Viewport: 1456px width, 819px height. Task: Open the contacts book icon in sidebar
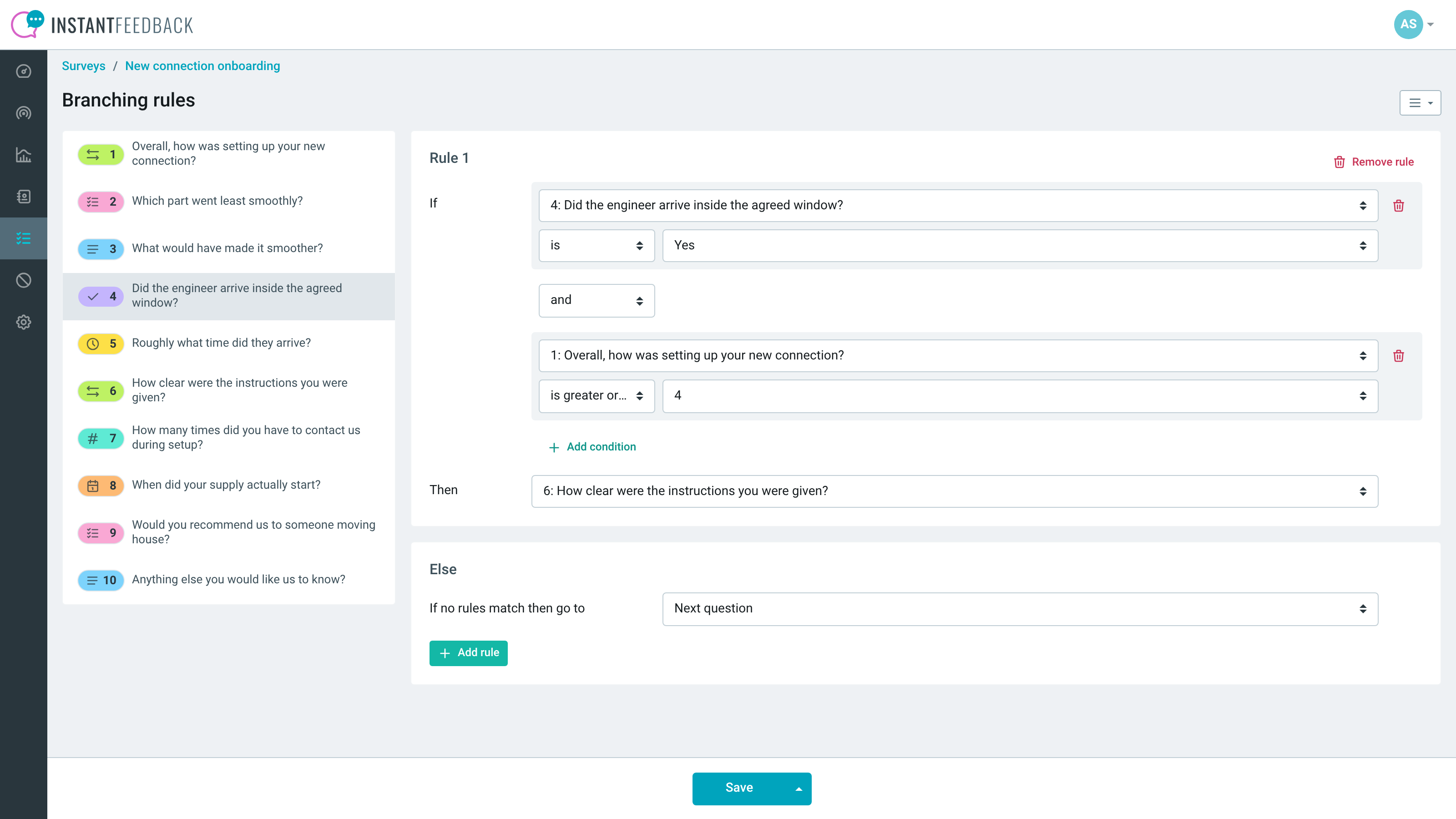pos(23,197)
